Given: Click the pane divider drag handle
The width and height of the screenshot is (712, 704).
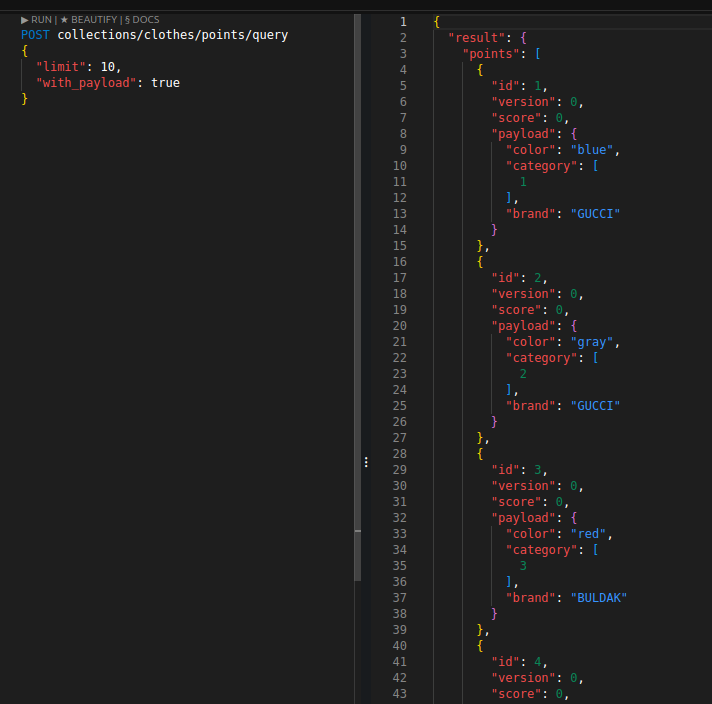Looking at the screenshot, I should click(366, 462).
